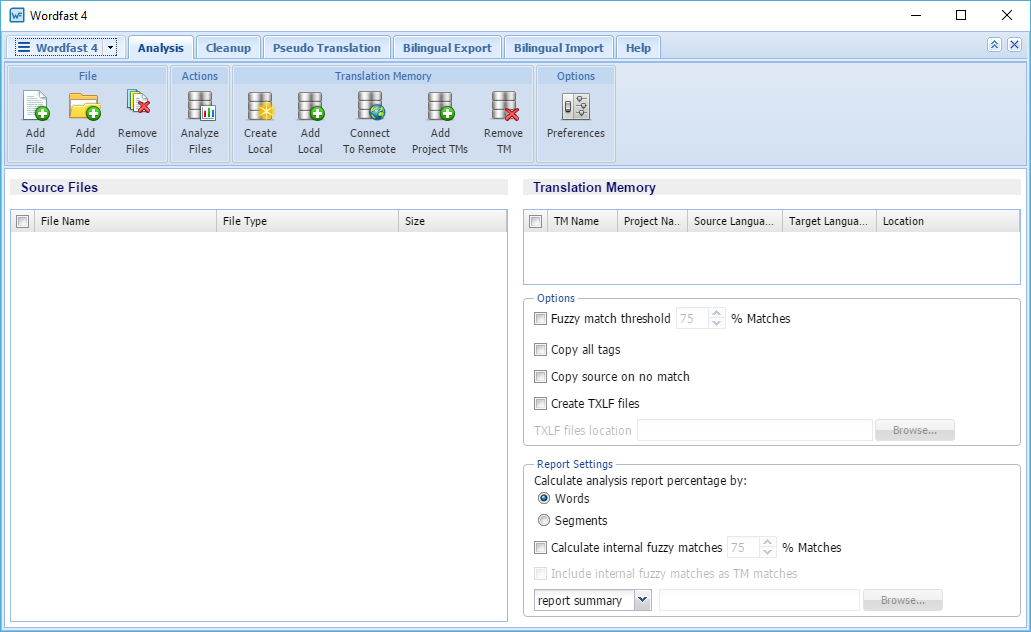Enable Copy source on no match
The image size is (1031, 632).
point(540,377)
